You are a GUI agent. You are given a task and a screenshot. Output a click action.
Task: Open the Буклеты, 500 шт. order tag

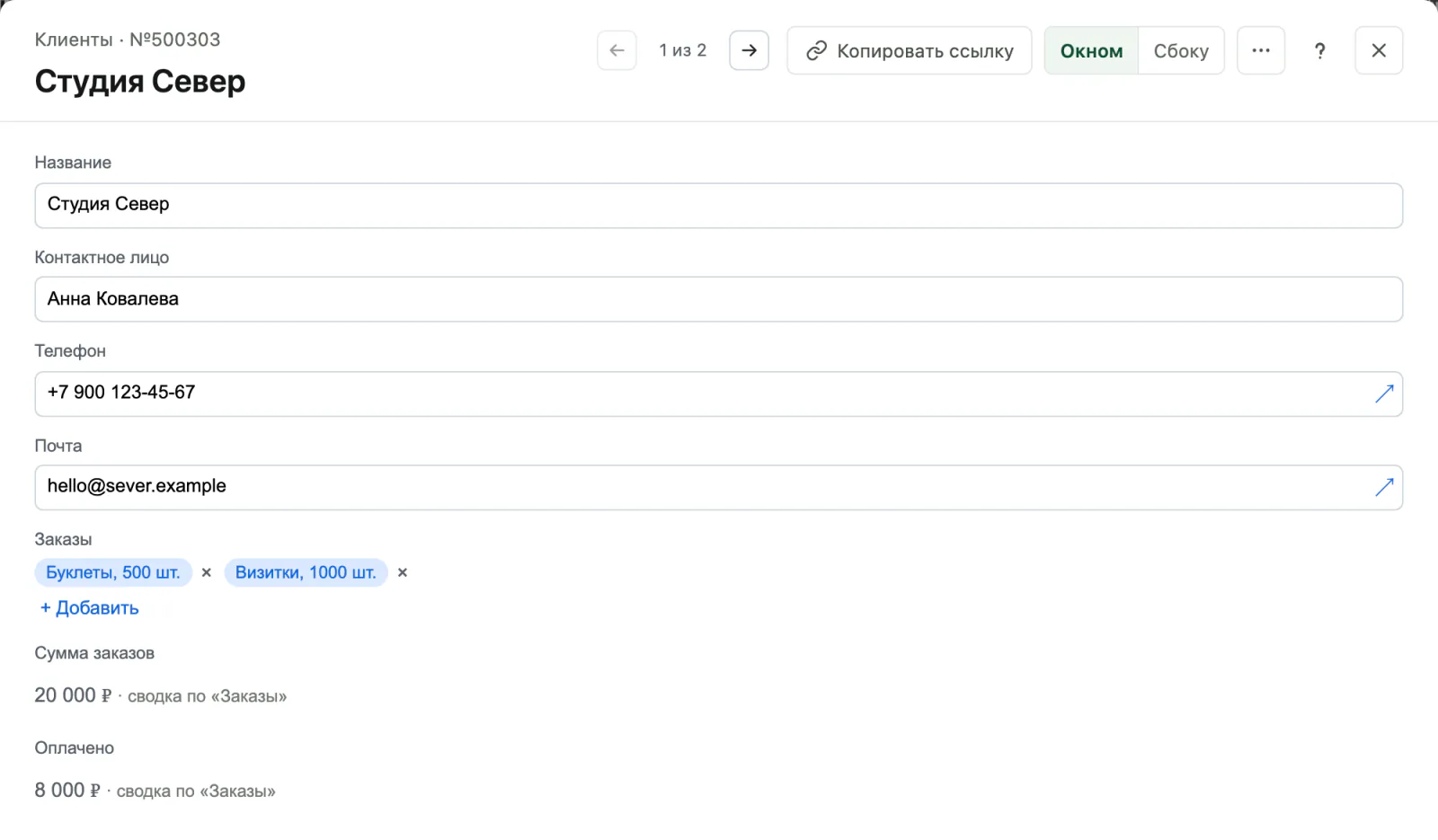[x=113, y=572]
